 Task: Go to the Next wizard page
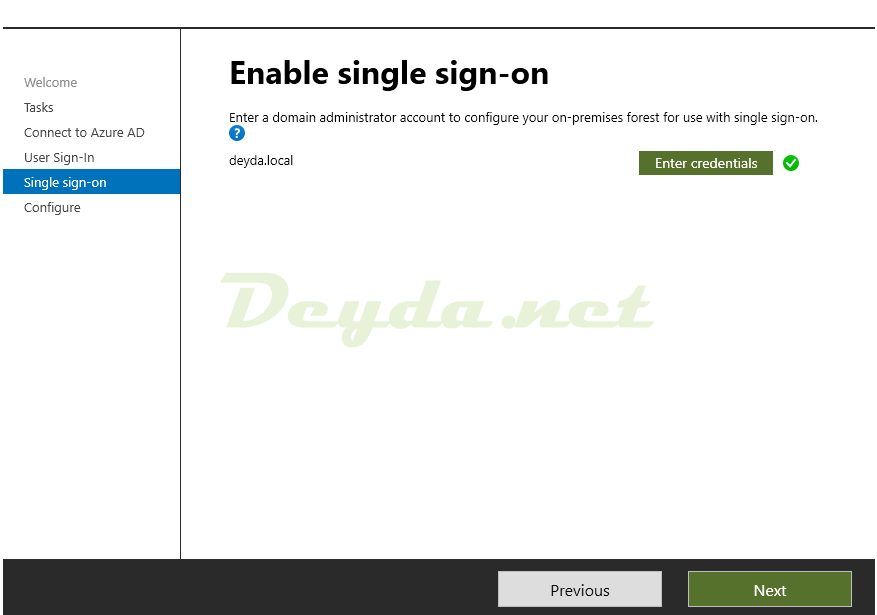coord(770,589)
